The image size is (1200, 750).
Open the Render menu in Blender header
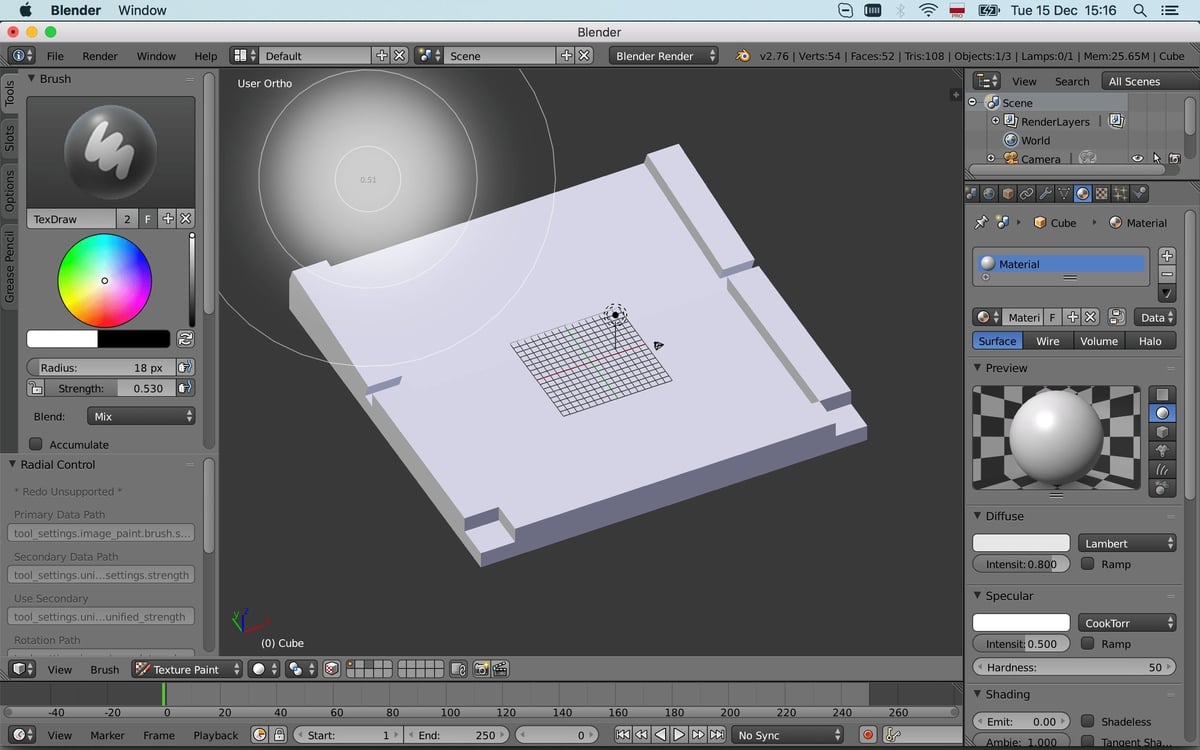pyautogui.click(x=99, y=56)
